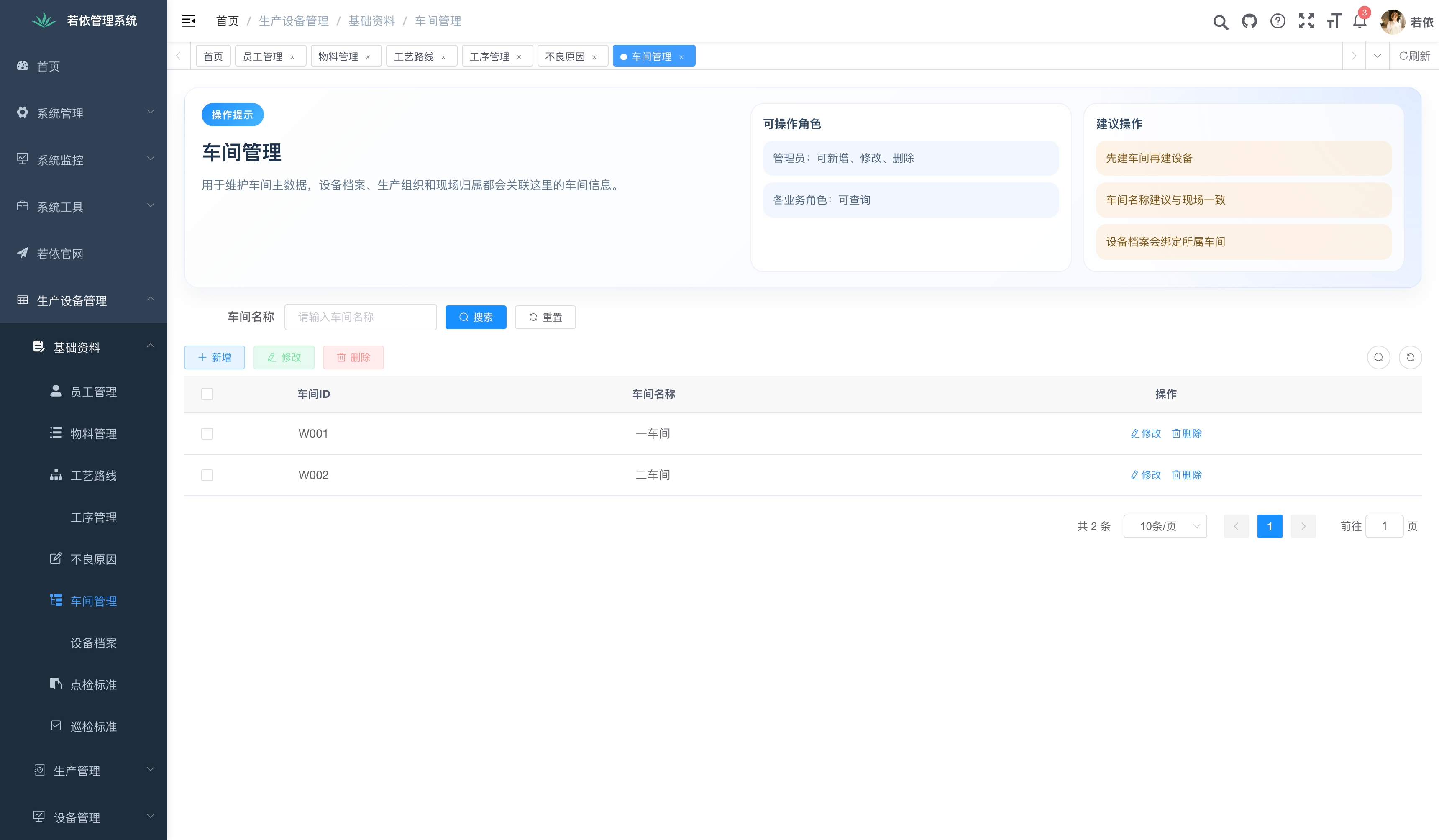
Task: Open 设备档案 in the sidebar
Action: coord(83,643)
